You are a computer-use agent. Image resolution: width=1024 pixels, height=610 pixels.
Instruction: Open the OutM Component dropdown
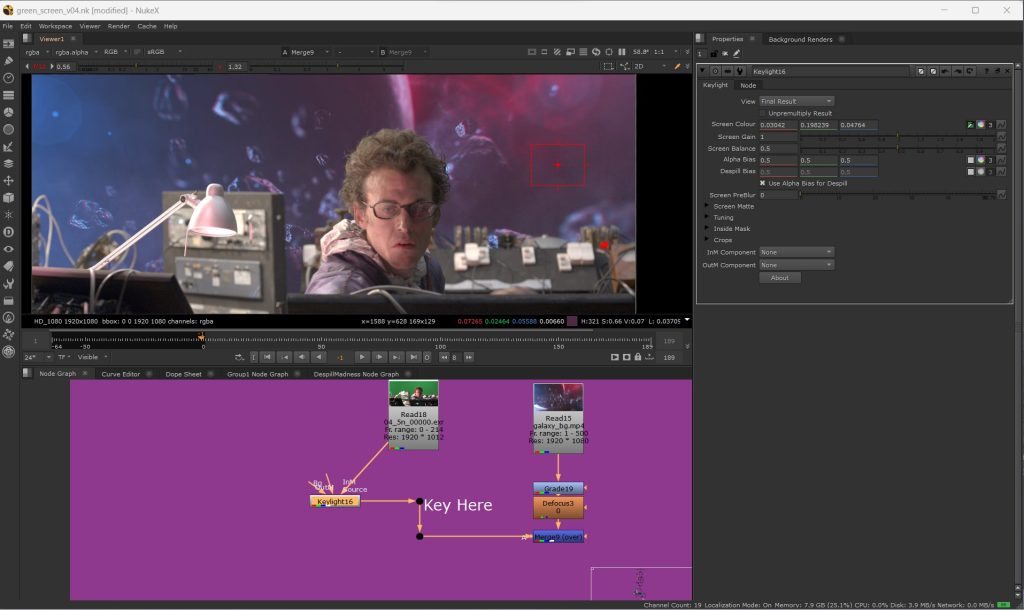796,265
